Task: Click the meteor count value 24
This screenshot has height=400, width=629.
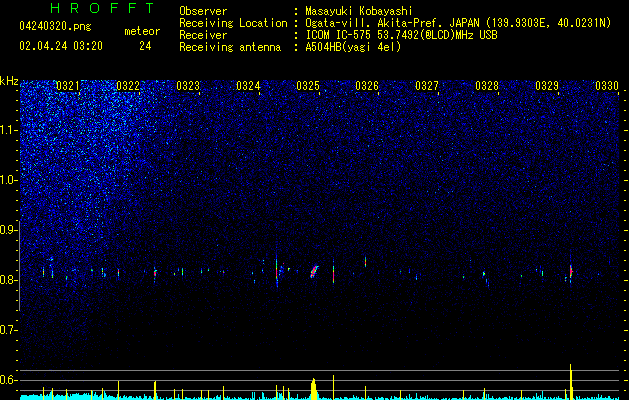Action: click(145, 46)
